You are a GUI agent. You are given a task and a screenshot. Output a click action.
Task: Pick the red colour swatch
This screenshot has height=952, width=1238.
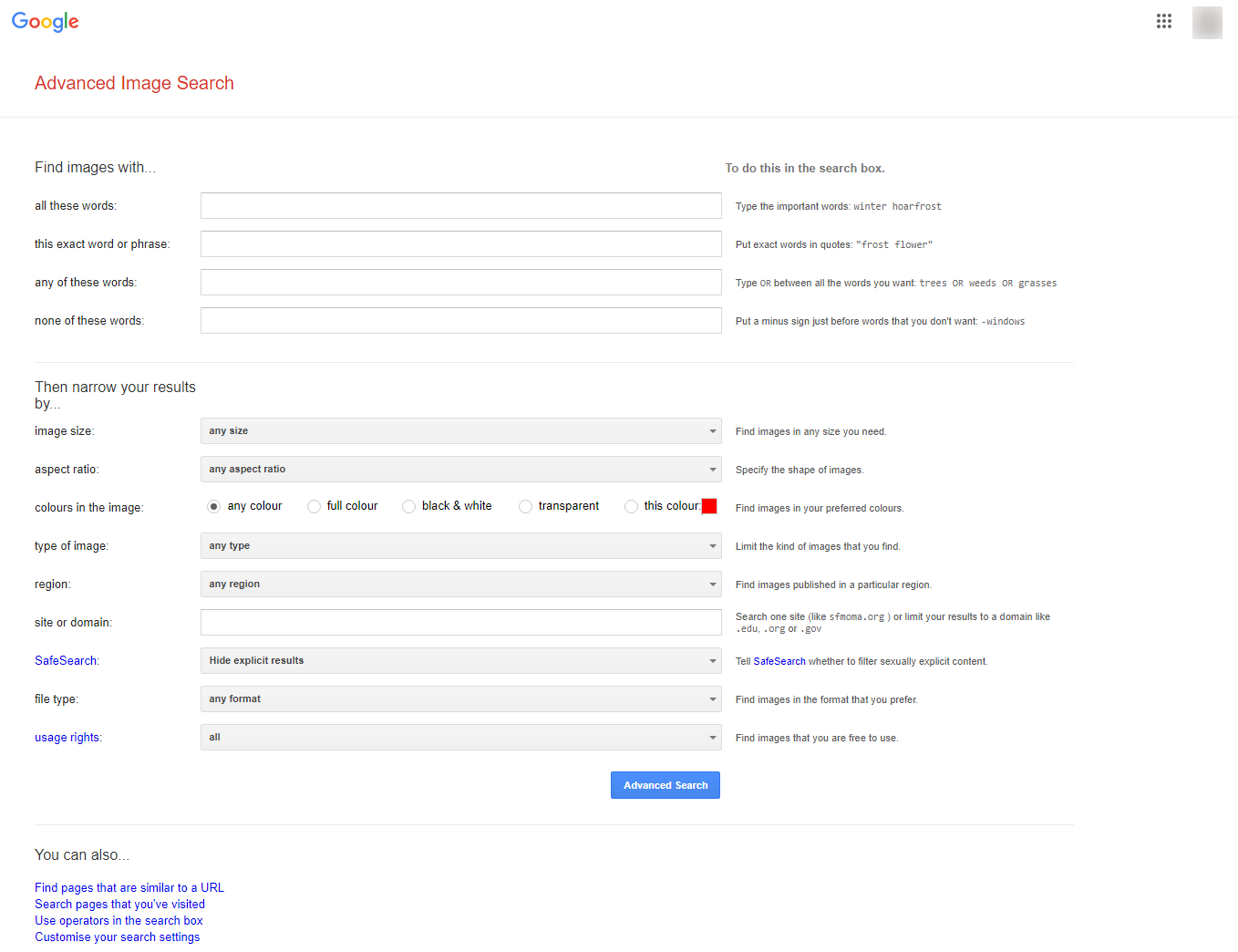[709, 506]
